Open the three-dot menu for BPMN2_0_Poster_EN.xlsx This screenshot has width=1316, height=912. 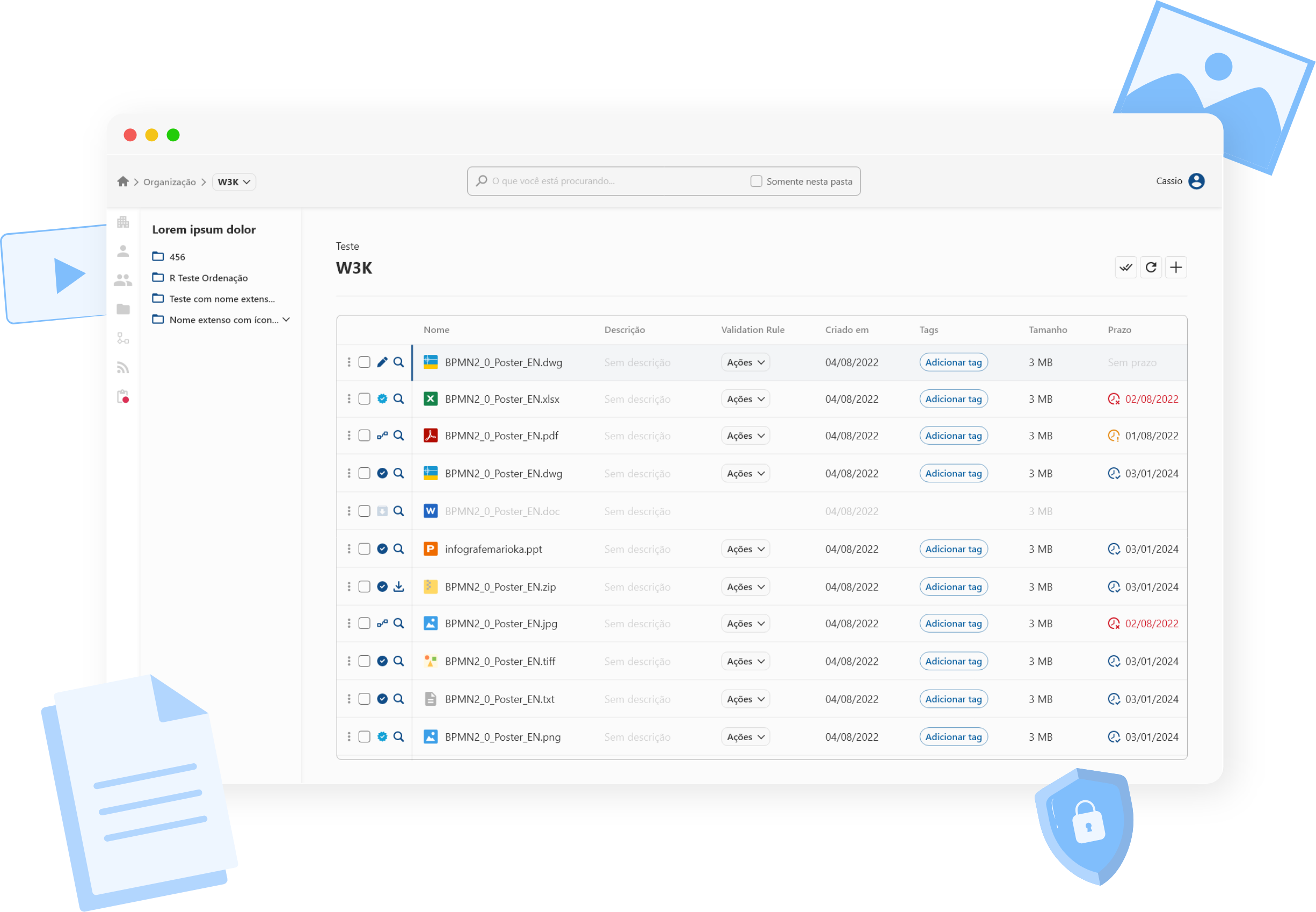point(349,399)
